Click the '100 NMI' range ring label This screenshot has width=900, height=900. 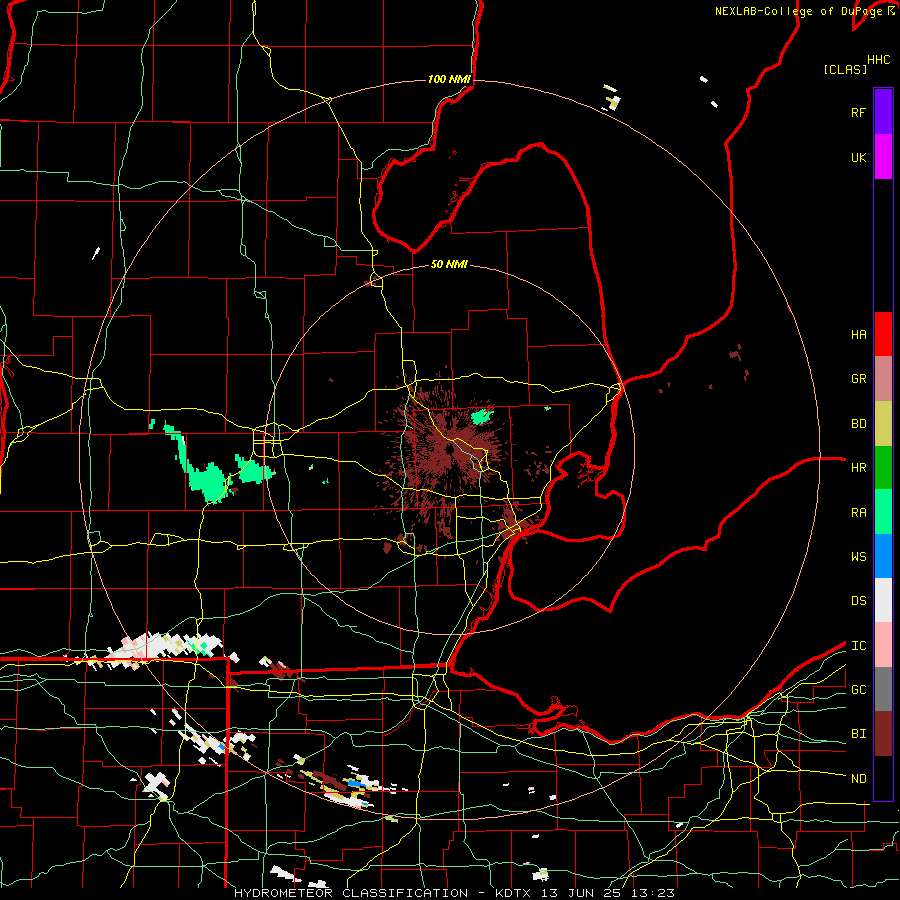(x=449, y=79)
